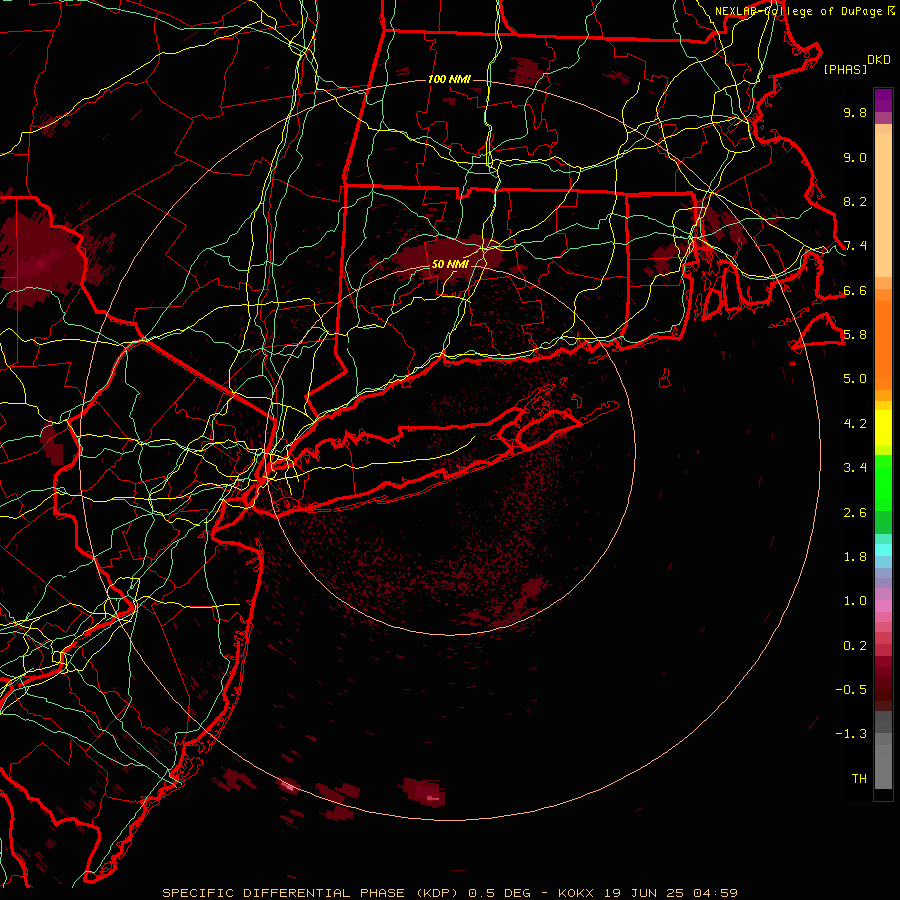Image resolution: width=900 pixels, height=900 pixels.
Task: Click the DKD product label
Action: click(x=879, y=60)
